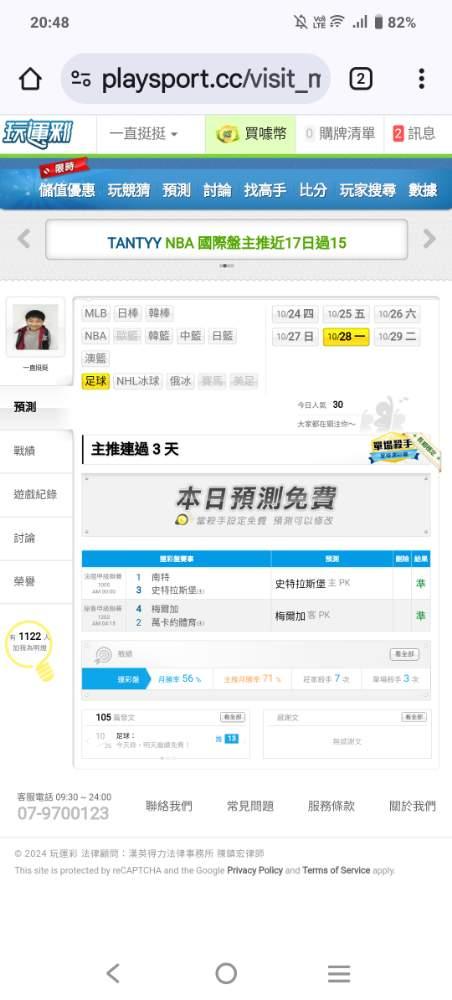This screenshot has width=452, height=1000.
Task: Expand the 一直挺挺 user dropdown
Action: 144,134
